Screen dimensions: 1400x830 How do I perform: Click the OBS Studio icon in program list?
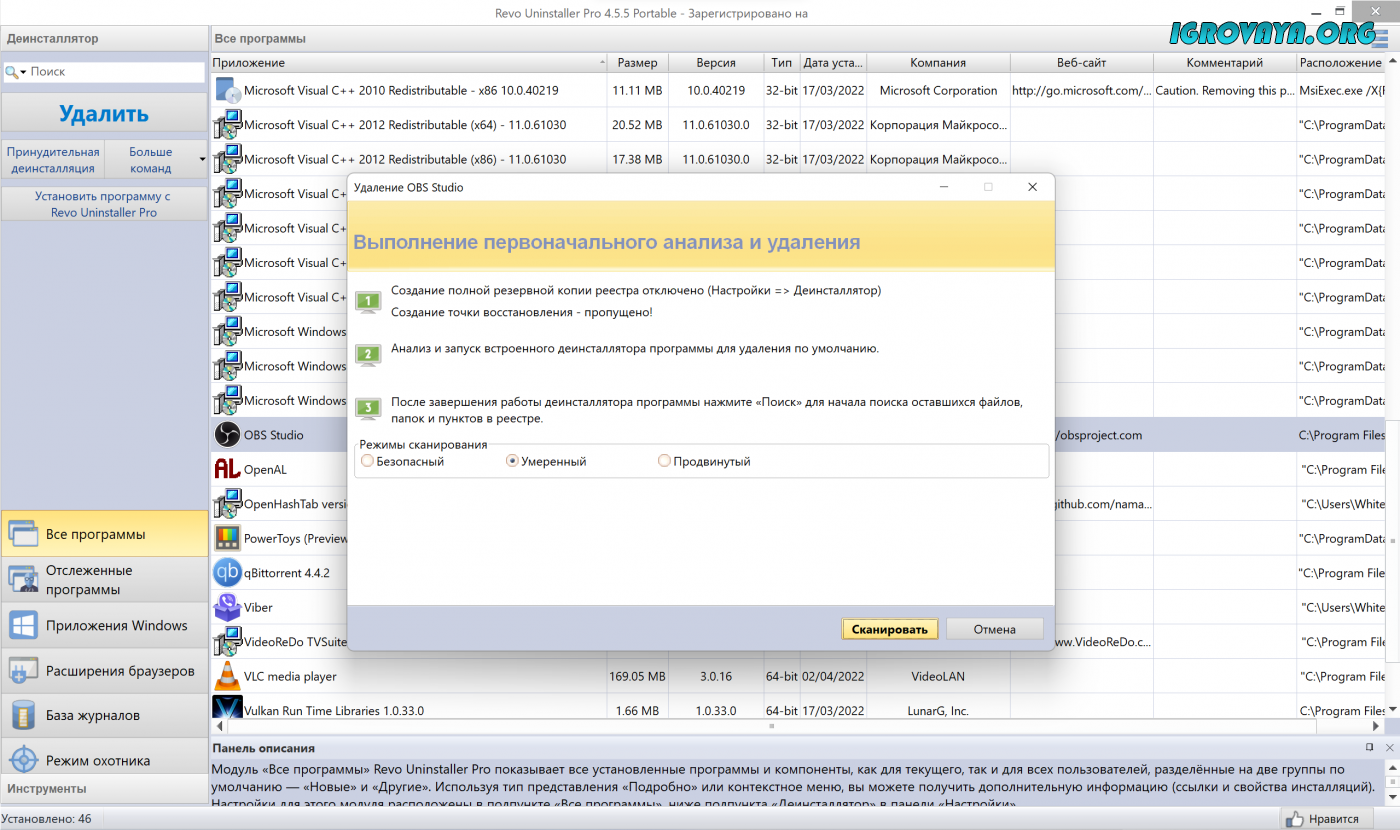(x=227, y=435)
